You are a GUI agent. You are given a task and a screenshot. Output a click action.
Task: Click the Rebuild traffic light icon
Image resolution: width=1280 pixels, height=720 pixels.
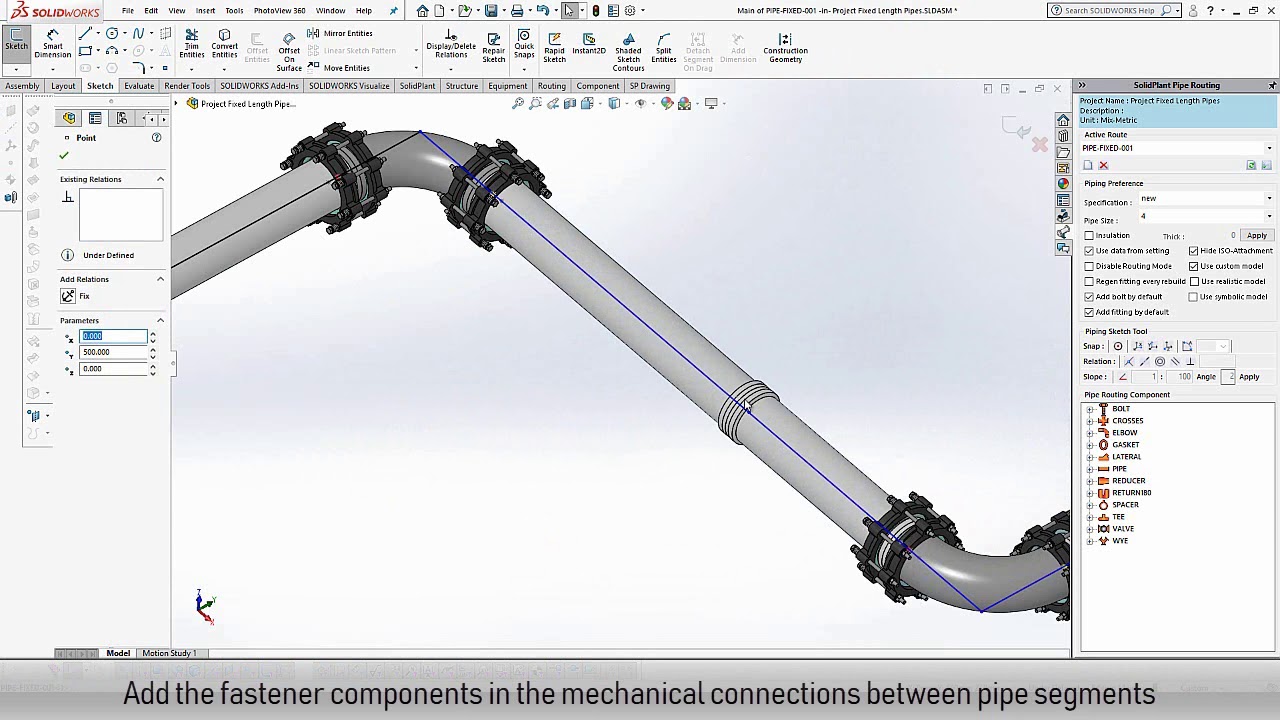coord(596,11)
